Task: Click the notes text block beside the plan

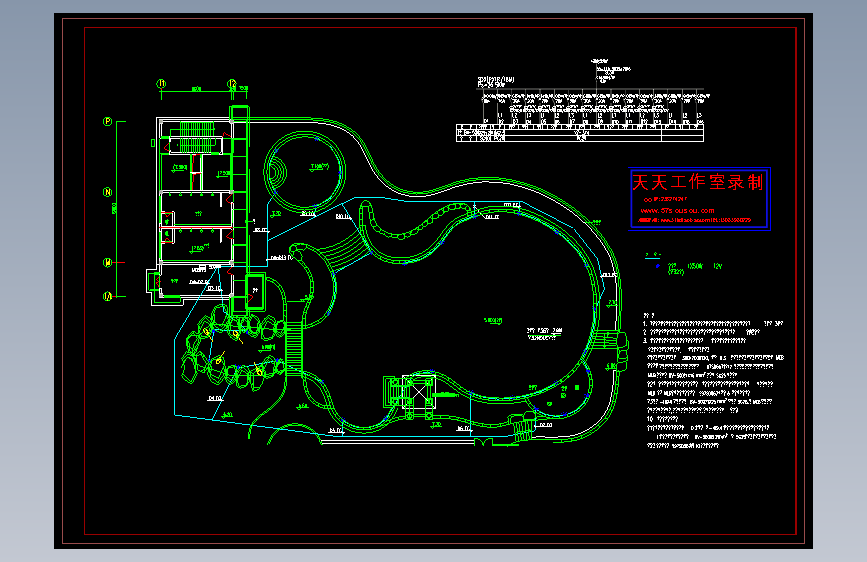Action: [713, 381]
